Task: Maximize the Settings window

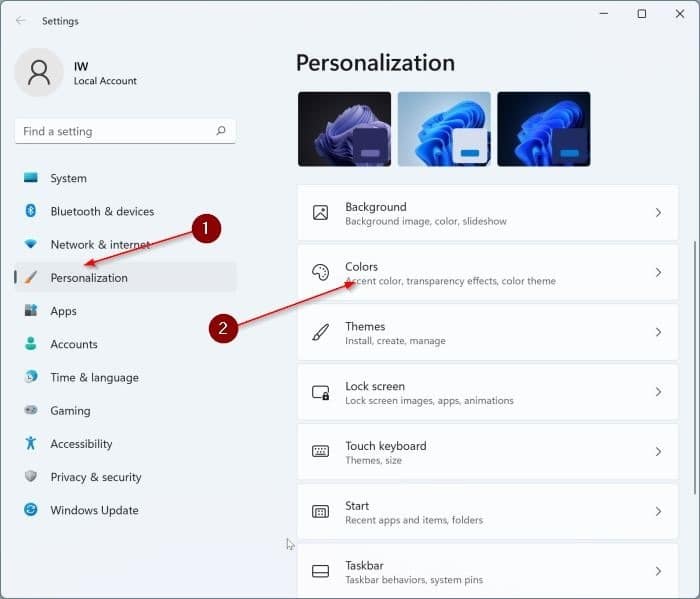Action: pos(642,14)
